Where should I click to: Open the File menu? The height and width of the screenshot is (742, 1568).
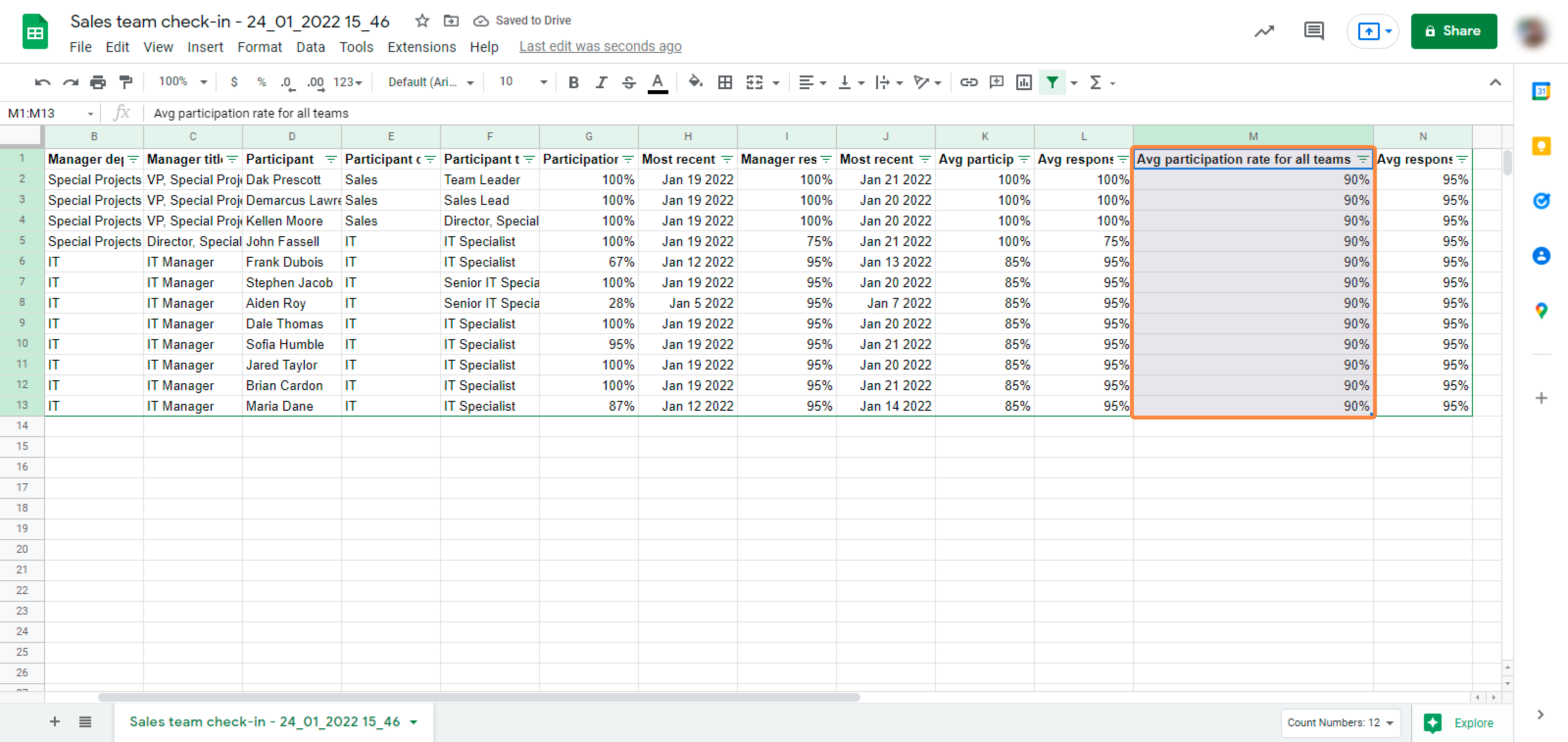(80, 47)
